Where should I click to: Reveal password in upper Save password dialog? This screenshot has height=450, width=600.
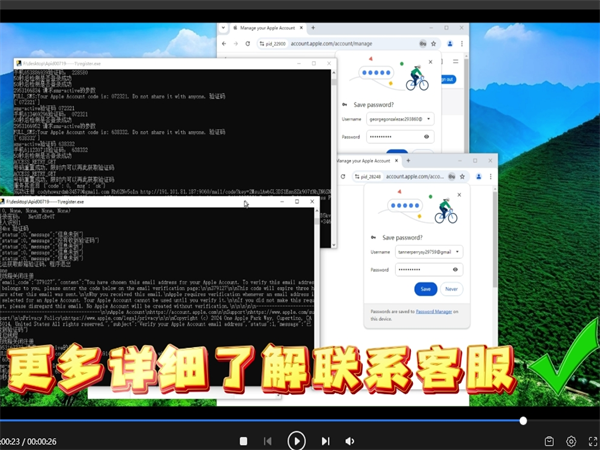coord(427,136)
